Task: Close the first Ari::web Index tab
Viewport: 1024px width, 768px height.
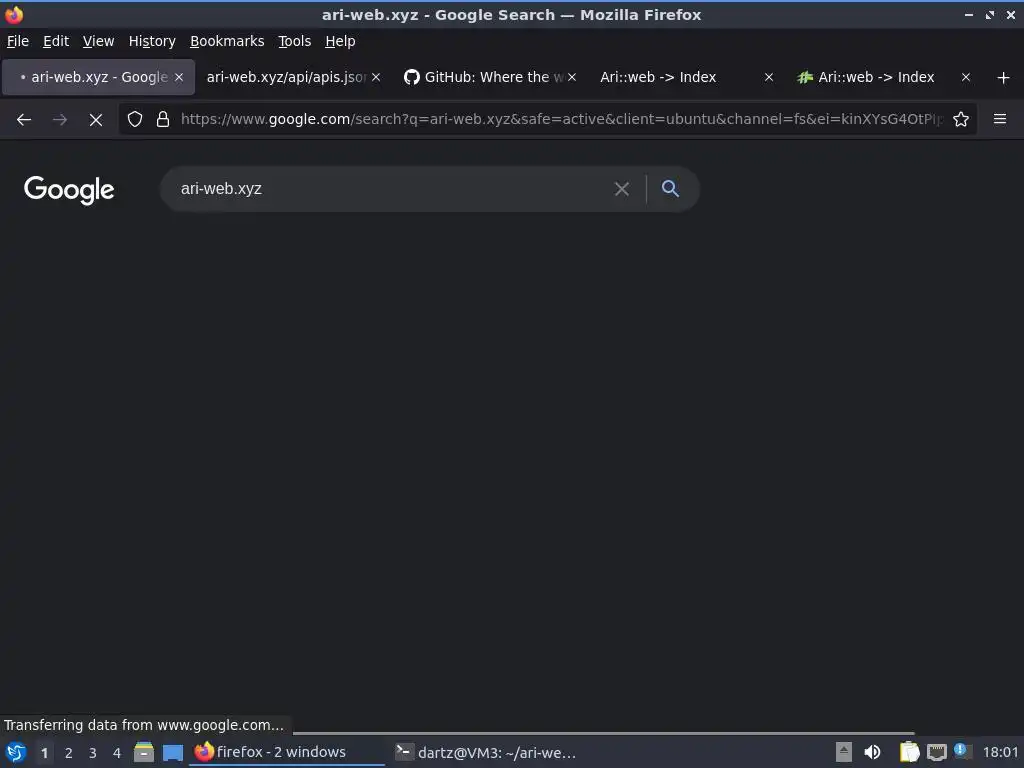Action: click(769, 78)
